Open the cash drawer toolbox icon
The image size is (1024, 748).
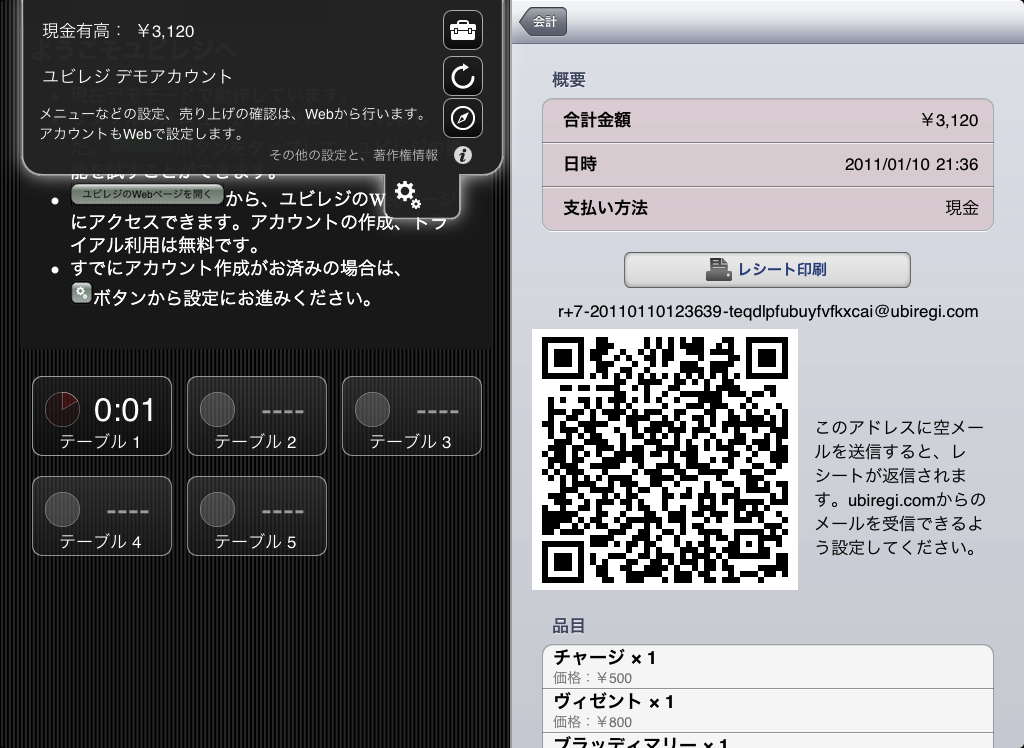(463, 30)
